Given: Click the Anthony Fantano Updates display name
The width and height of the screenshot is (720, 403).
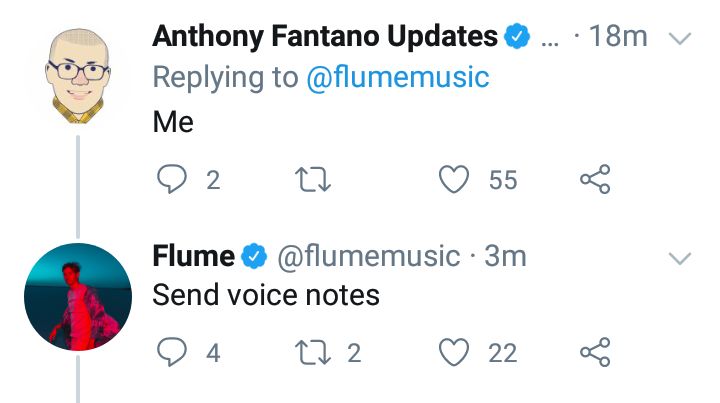Looking at the screenshot, I should pyautogui.click(x=325, y=37).
